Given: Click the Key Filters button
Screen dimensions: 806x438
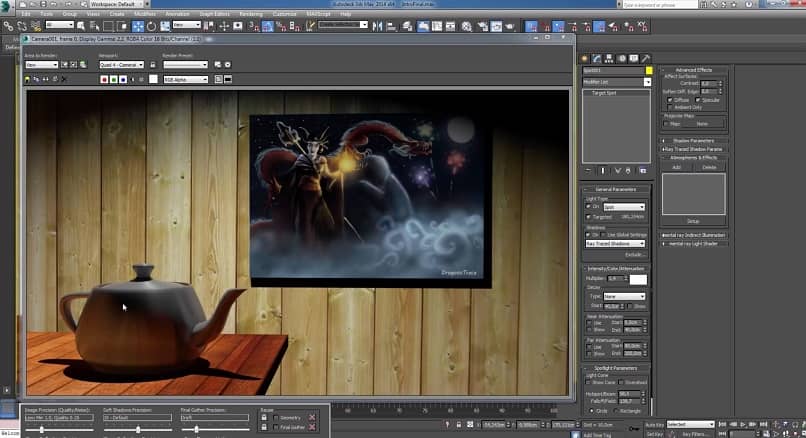Looking at the screenshot, I should pos(694,434).
